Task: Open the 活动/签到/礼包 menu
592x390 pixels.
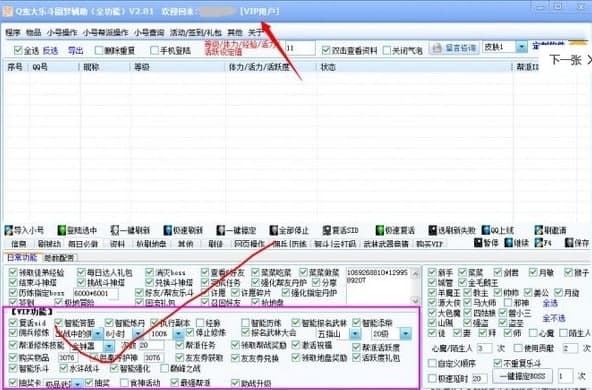Action: coord(196,32)
